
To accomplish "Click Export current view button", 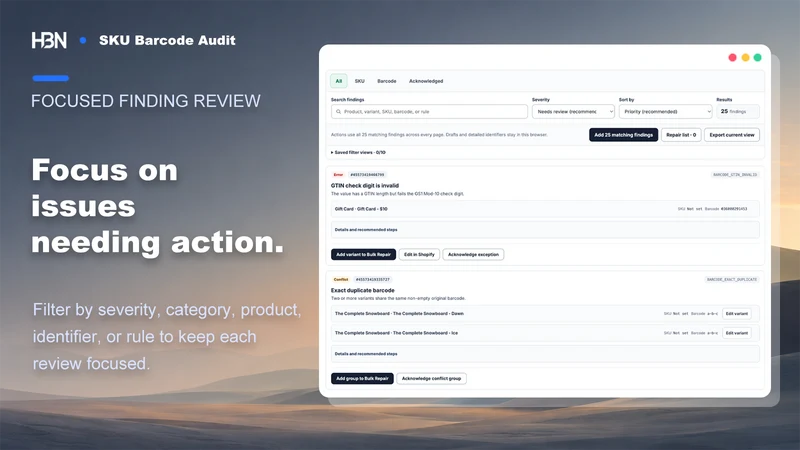I will point(732,135).
